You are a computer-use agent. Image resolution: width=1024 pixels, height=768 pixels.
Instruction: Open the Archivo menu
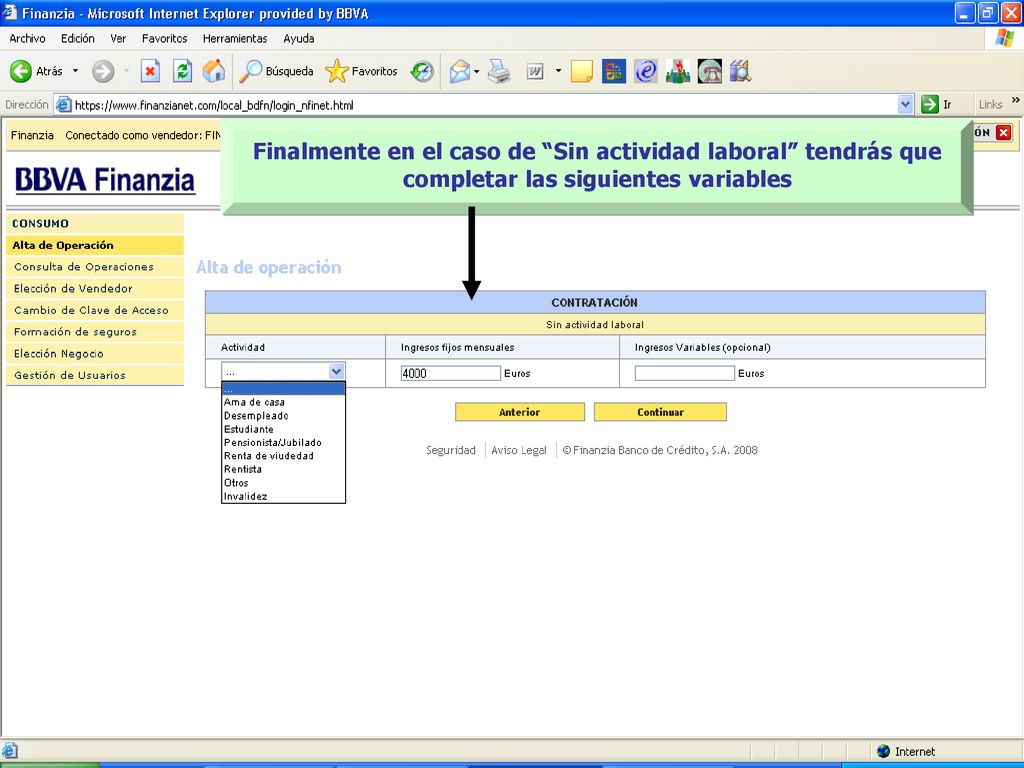tap(27, 39)
